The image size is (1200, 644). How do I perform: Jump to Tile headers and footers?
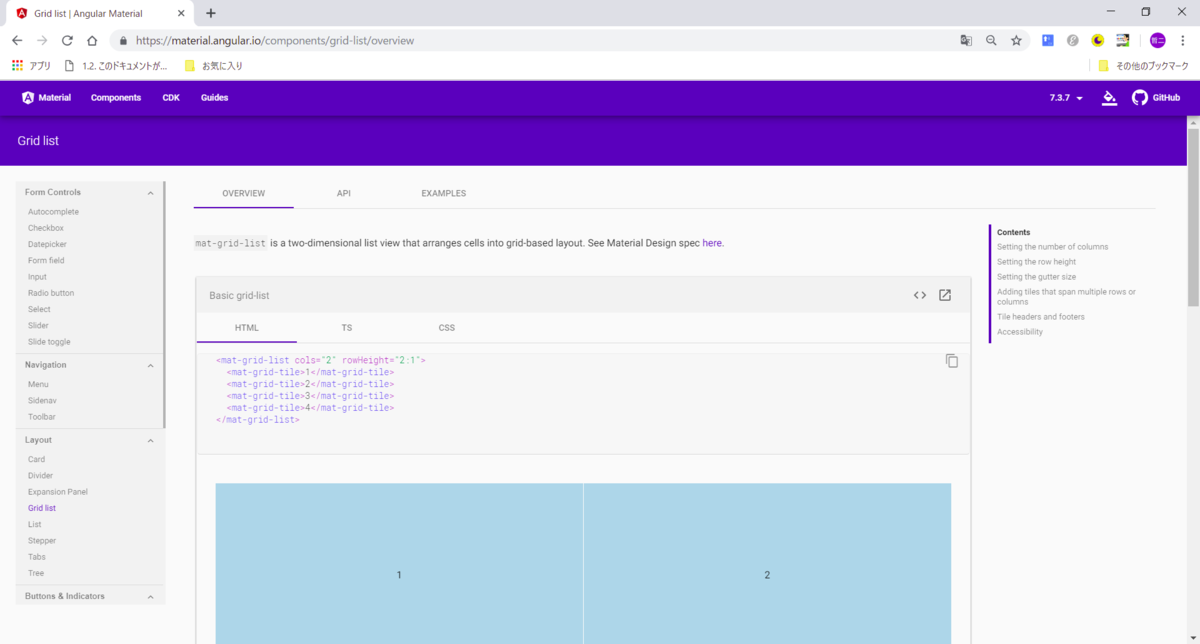tap(1040, 317)
